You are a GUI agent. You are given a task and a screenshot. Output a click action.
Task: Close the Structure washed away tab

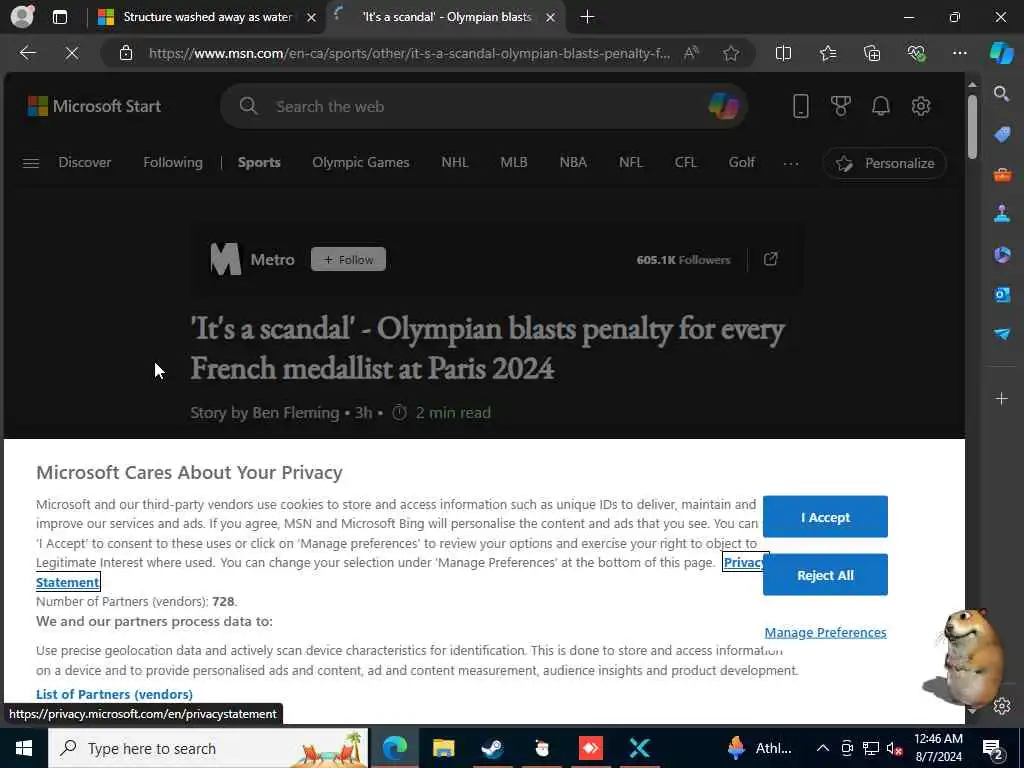[x=312, y=17]
